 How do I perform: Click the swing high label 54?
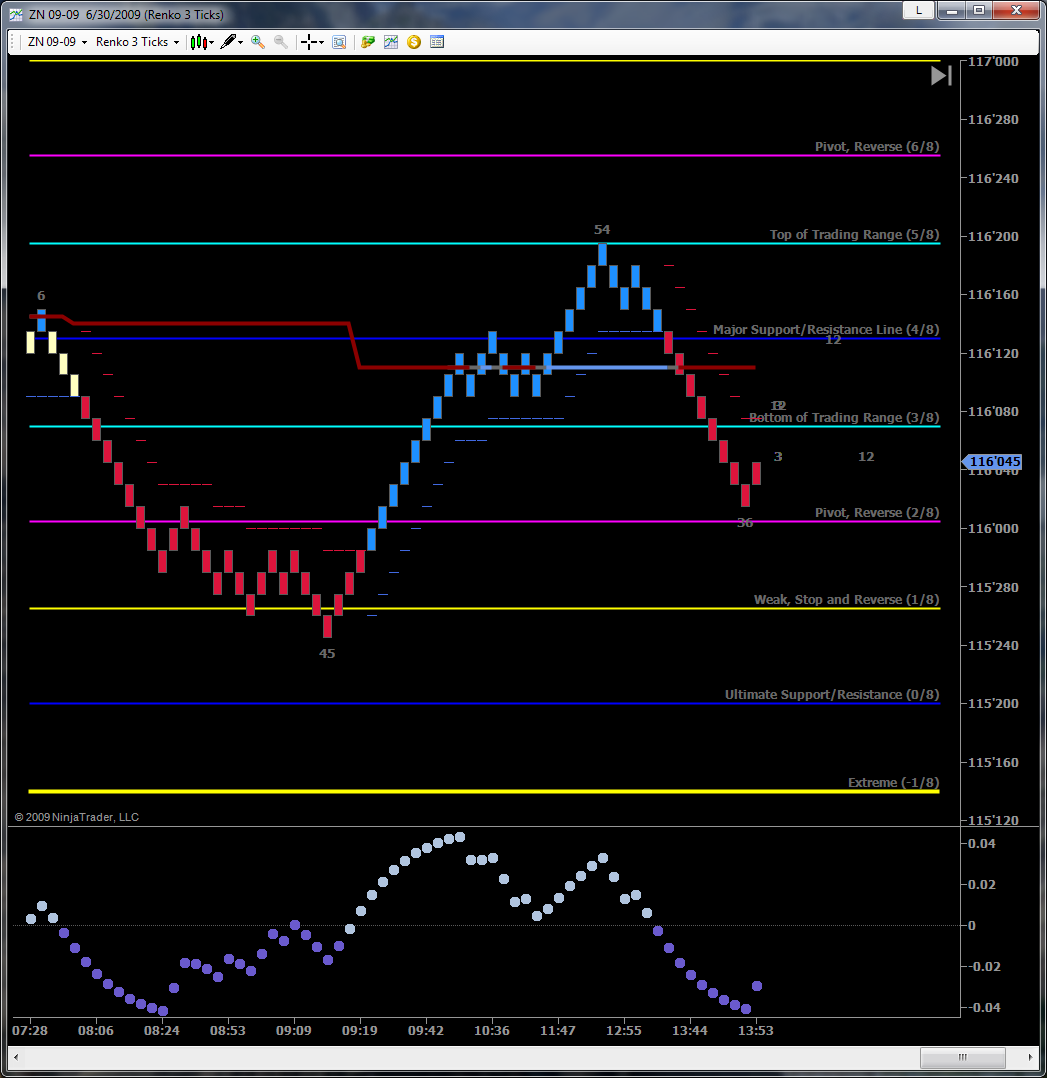(x=602, y=230)
